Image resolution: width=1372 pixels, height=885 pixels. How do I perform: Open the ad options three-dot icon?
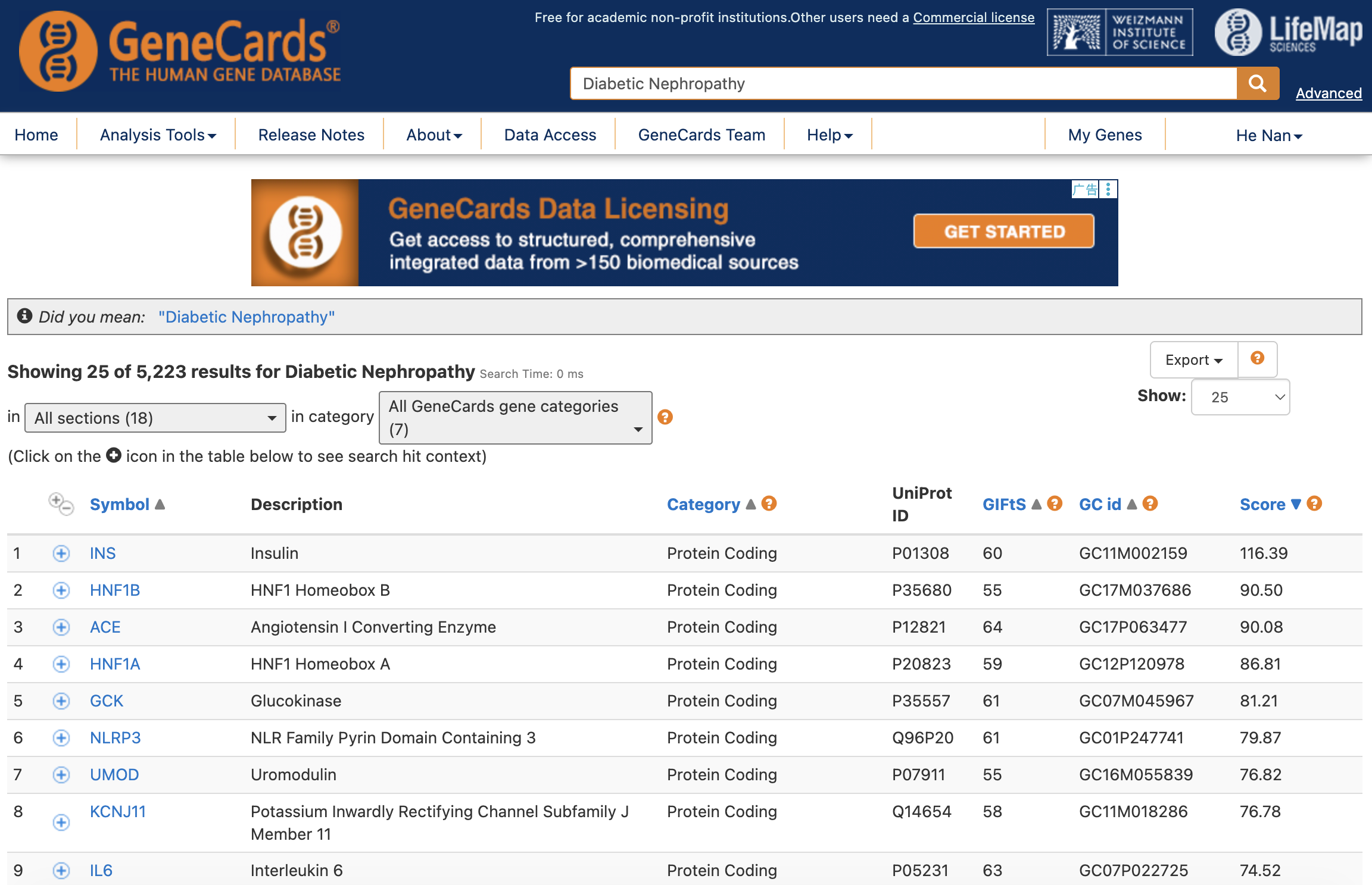[x=1108, y=189]
